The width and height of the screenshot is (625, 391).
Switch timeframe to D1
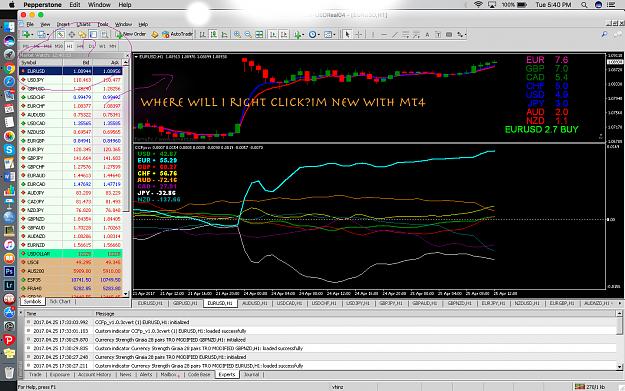point(91,46)
